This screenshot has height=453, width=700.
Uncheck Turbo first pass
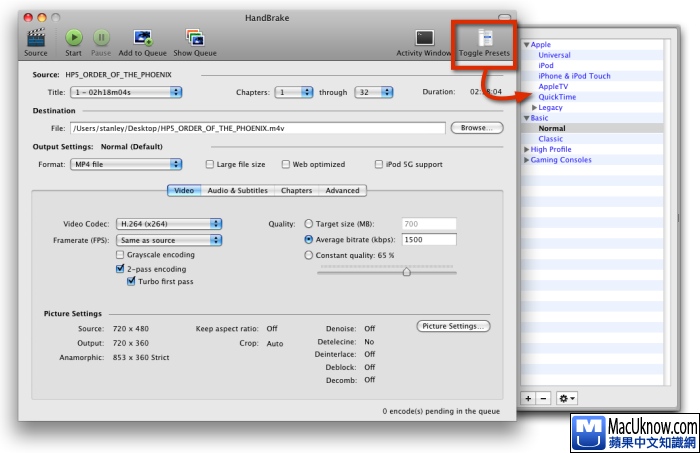131,281
